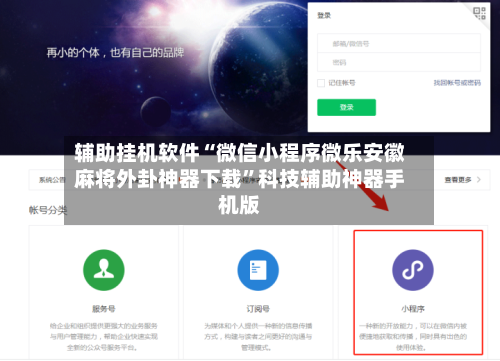This screenshot has width=500, height=361.
Task: Click the 服务号 title text
Action: coord(104,309)
